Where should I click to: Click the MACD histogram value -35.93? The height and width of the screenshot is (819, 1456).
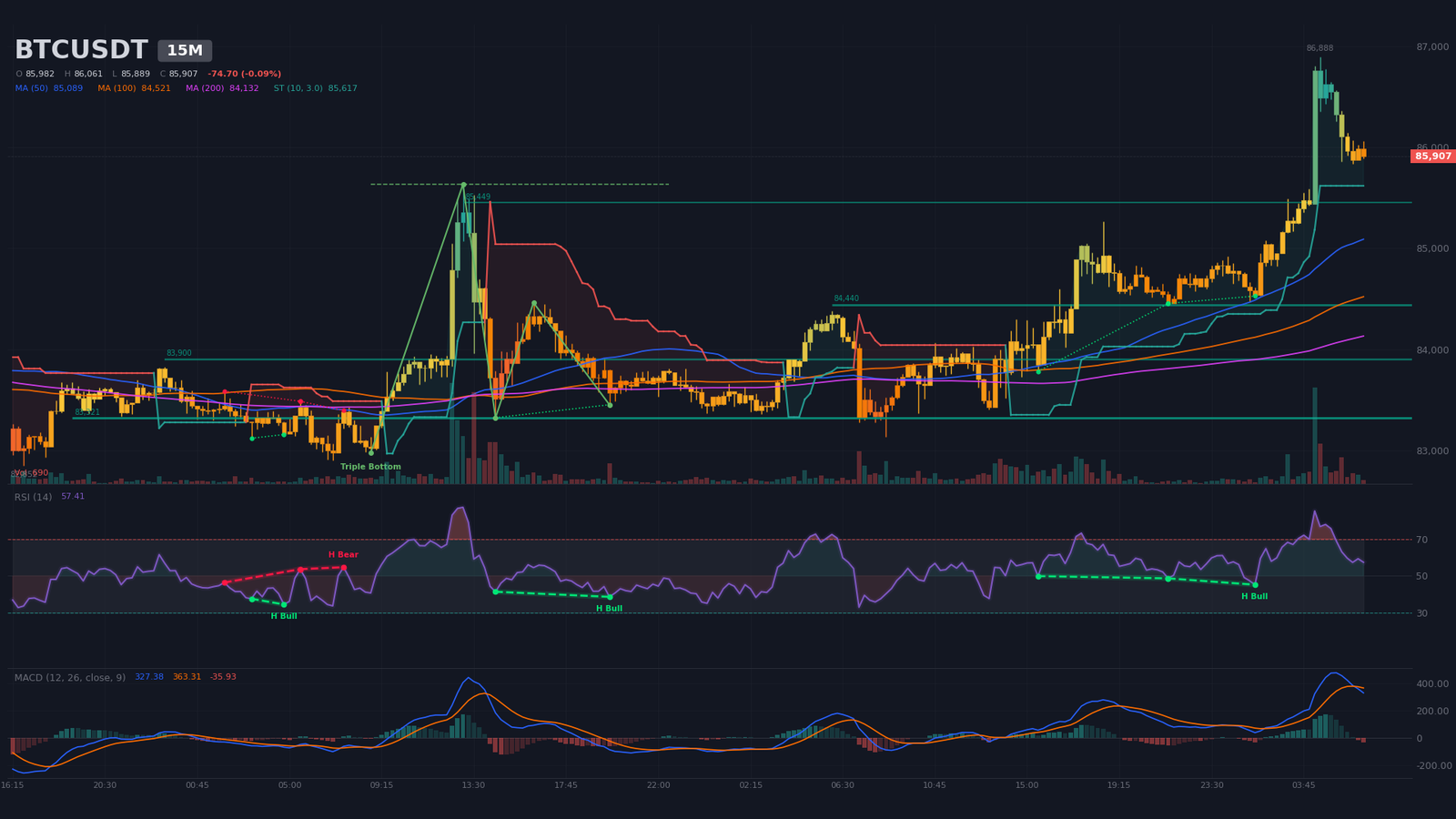223,677
